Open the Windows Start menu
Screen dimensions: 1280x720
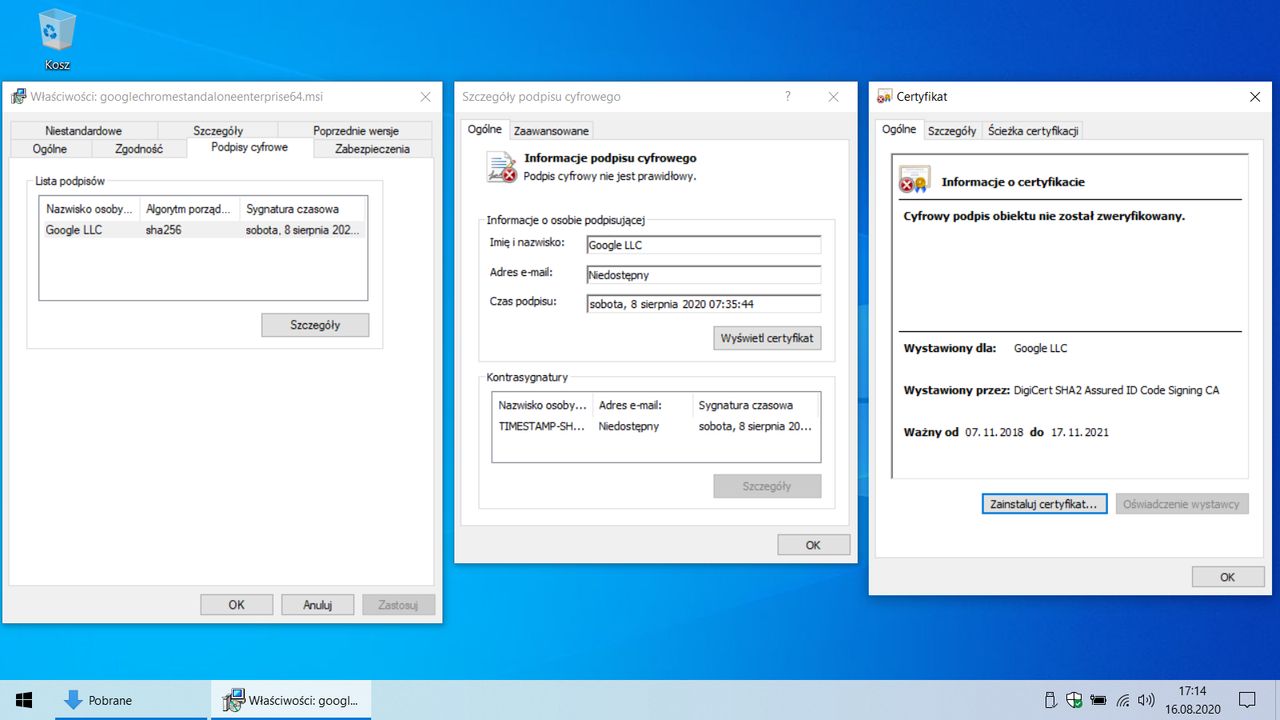point(24,700)
